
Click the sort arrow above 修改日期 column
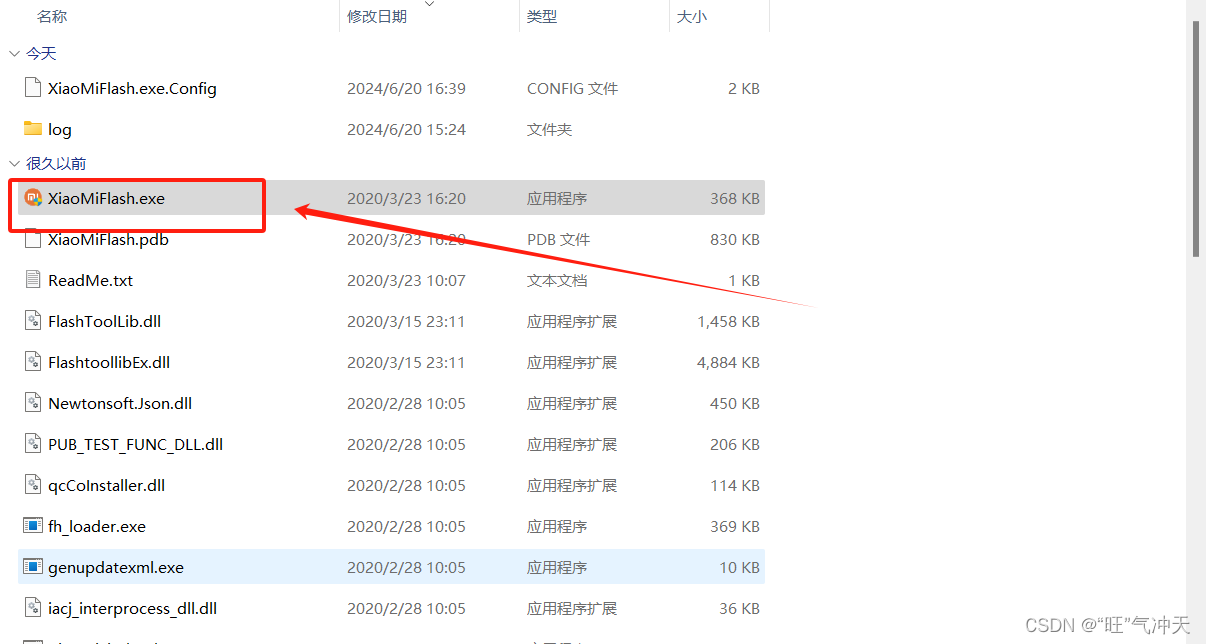(x=430, y=5)
